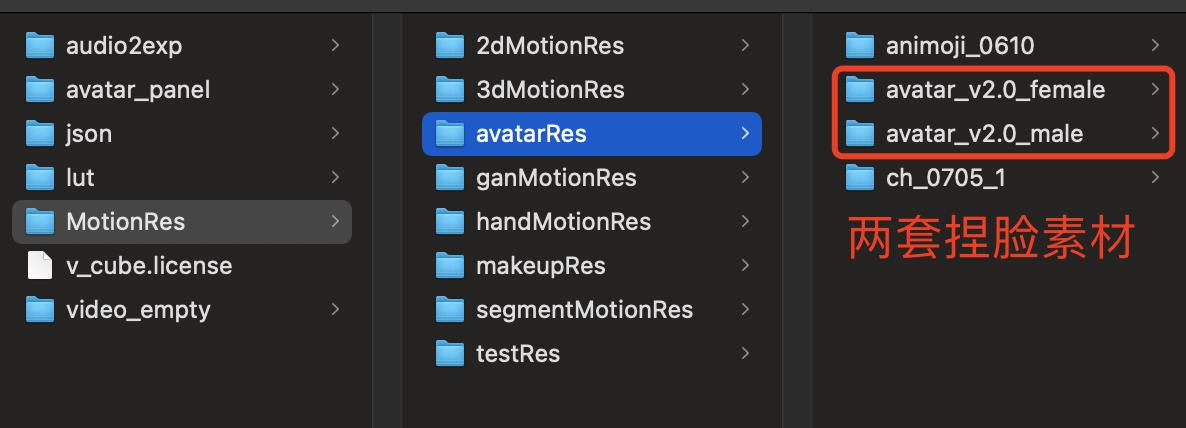Expand the ganMotionRes folder chevron
Viewport: 1186px width, 428px height.
coord(745,178)
